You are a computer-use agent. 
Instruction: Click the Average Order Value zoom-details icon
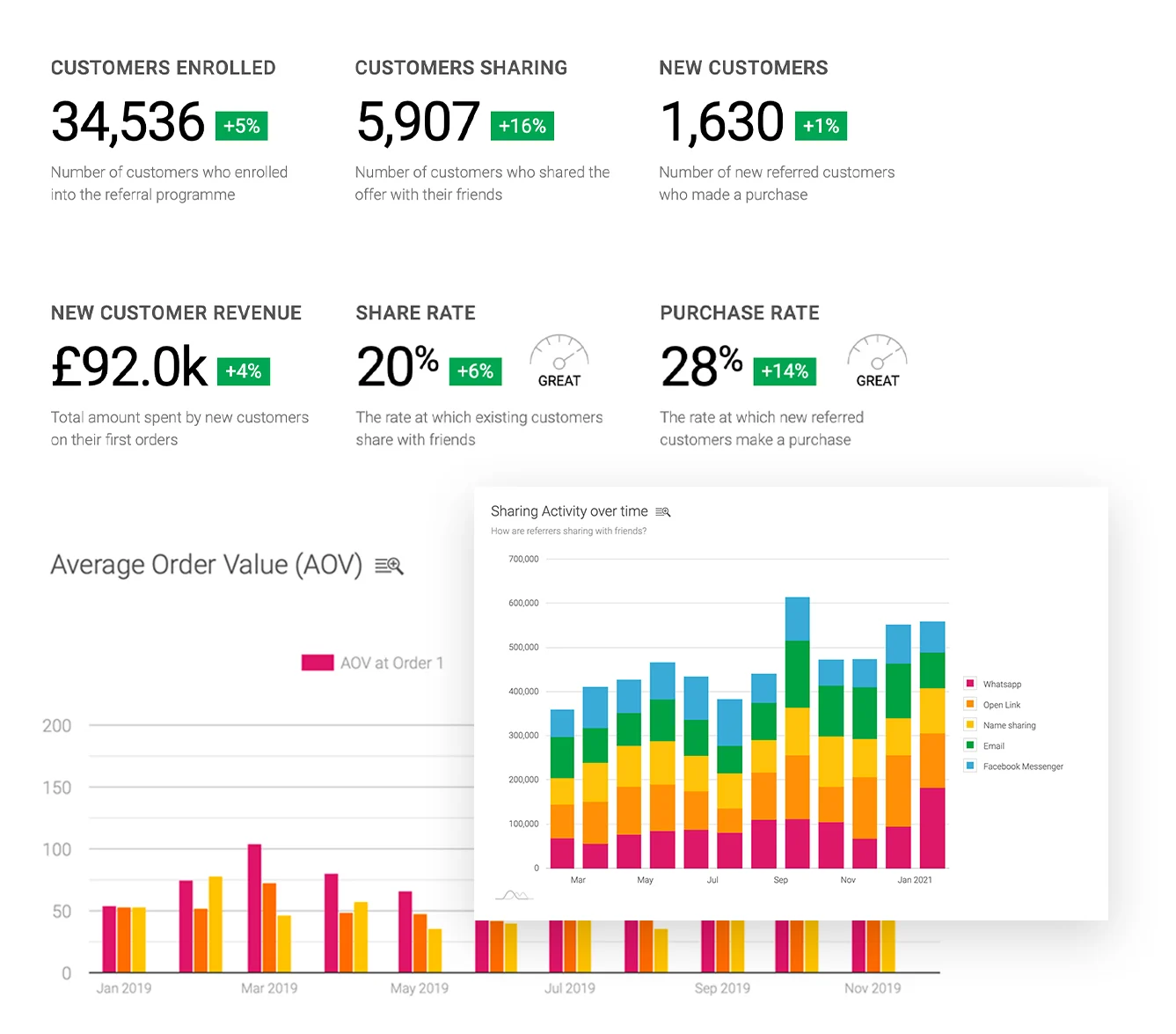(x=389, y=566)
